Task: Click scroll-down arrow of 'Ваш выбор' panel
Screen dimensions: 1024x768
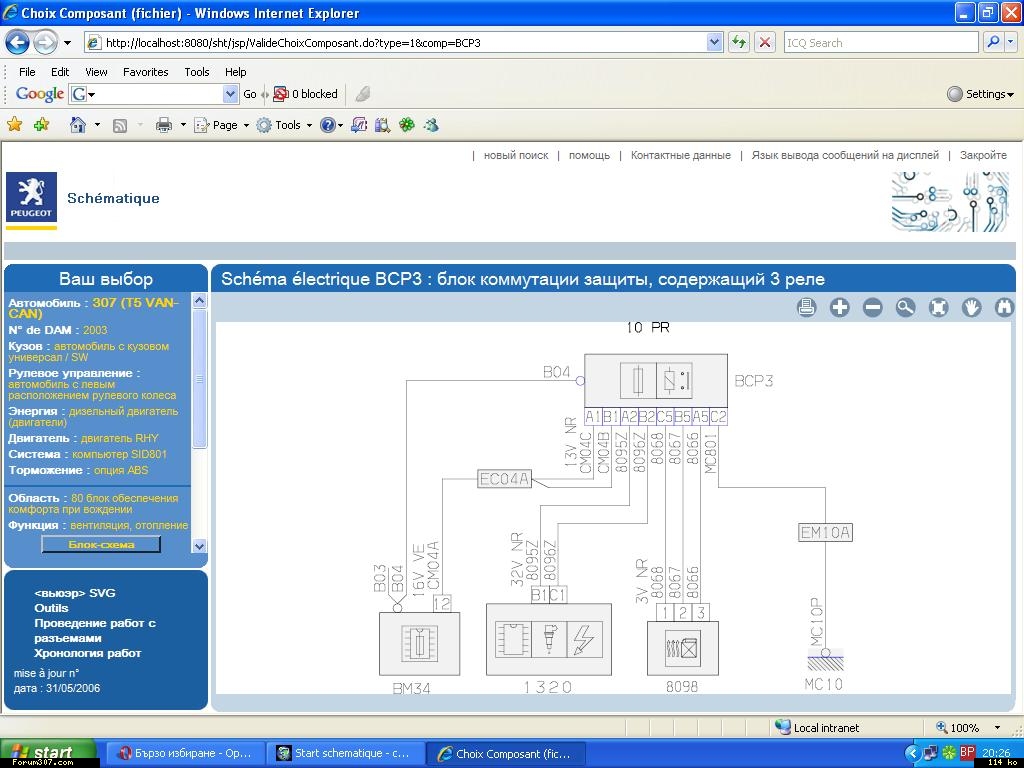Action: (200, 546)
